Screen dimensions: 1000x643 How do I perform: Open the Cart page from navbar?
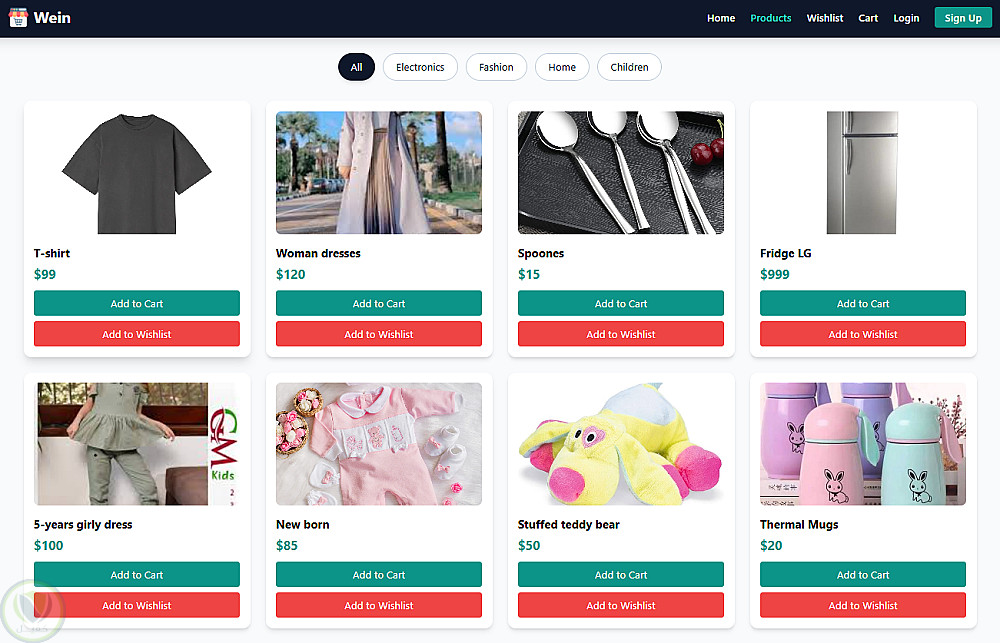[868, 18]
